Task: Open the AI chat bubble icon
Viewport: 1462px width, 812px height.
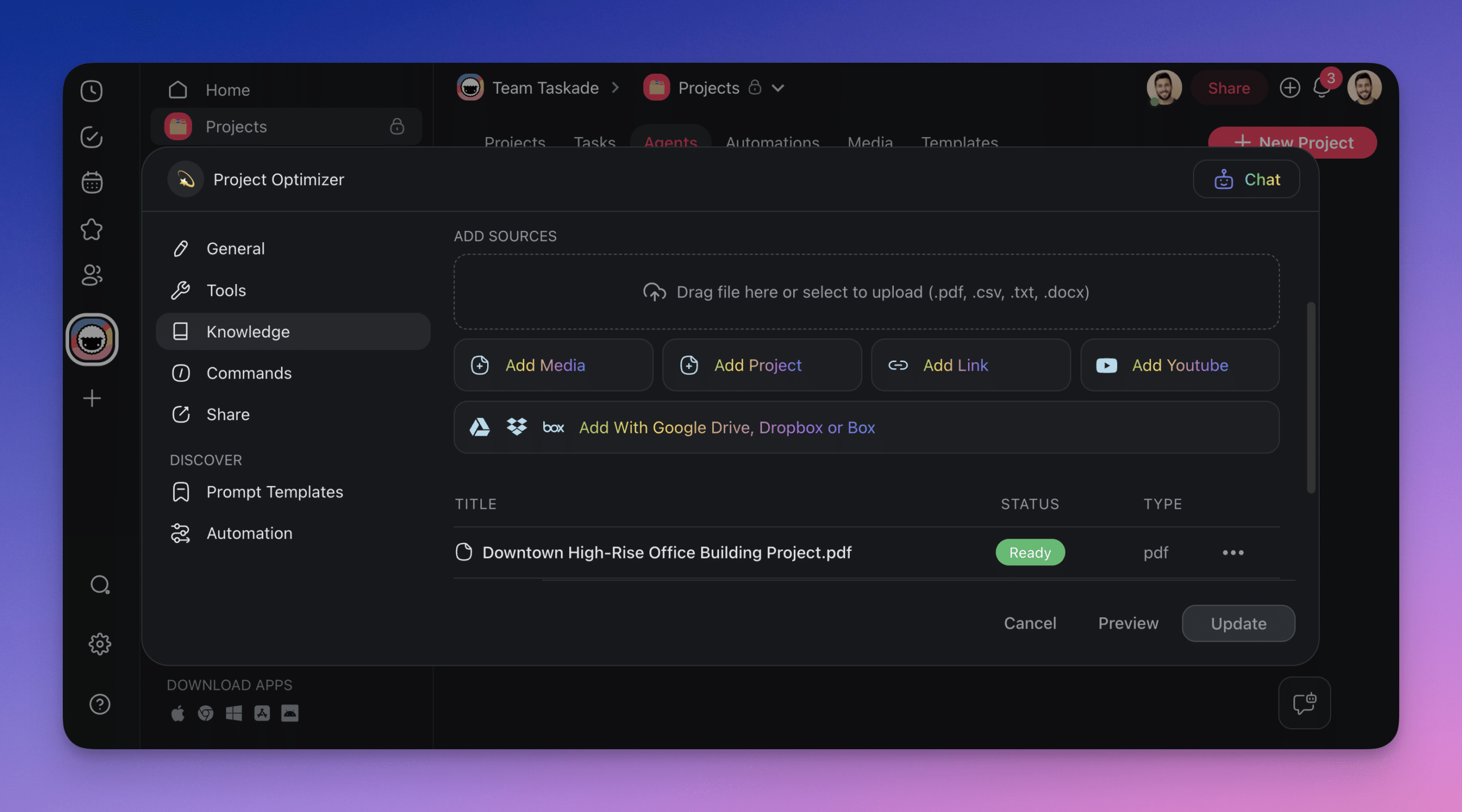Action: point(1304,703)
